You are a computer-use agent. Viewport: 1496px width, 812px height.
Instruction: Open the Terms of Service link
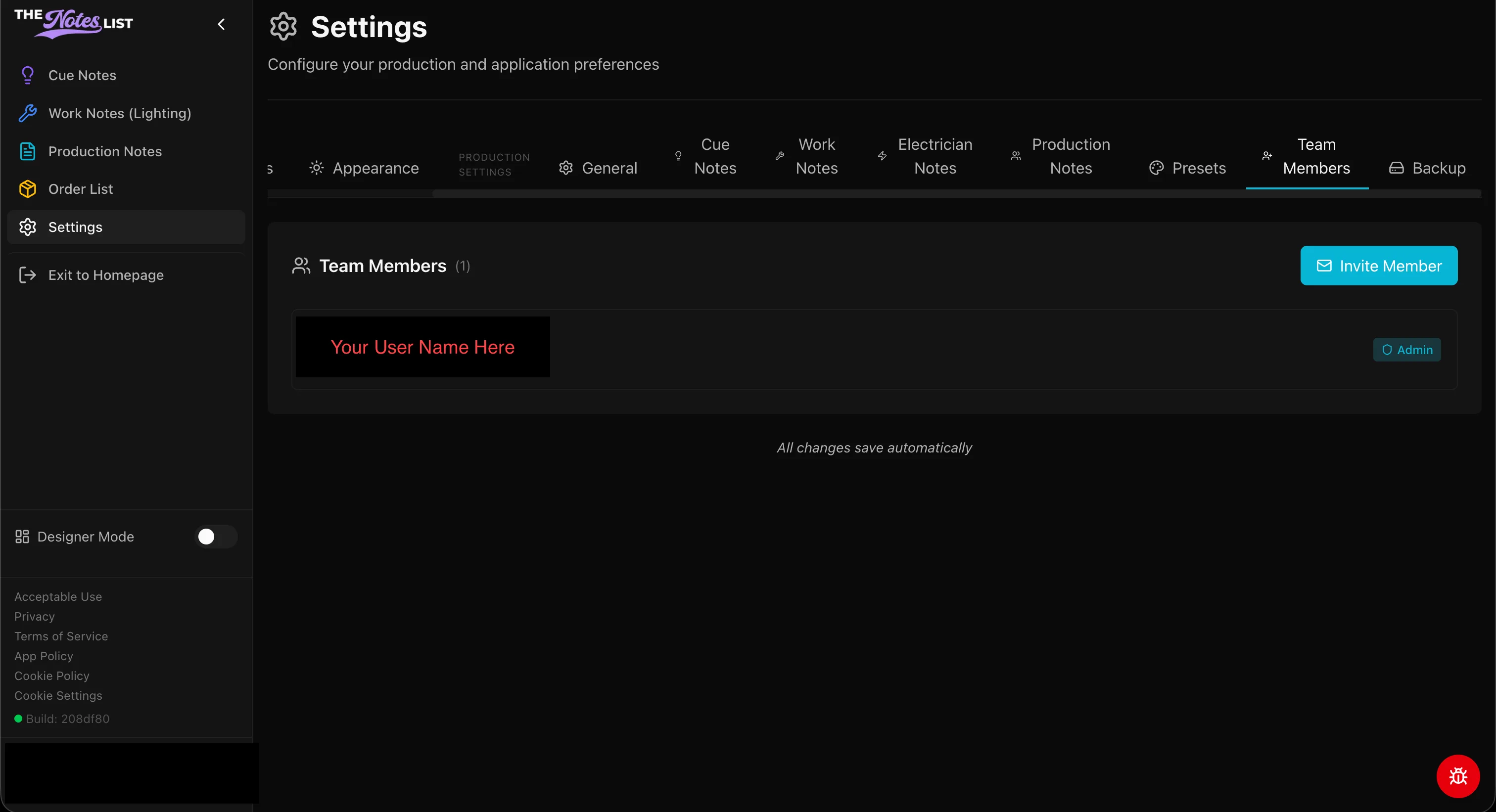click(x=61, y=636)
